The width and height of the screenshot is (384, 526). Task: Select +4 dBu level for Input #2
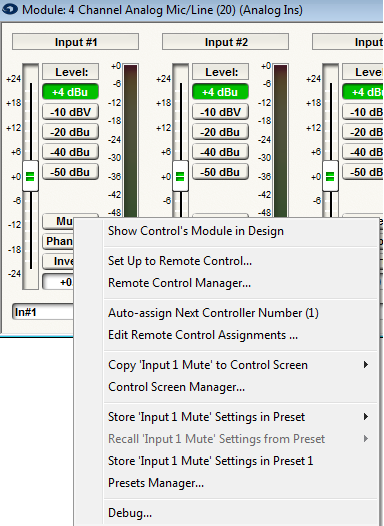pos(220,92)
